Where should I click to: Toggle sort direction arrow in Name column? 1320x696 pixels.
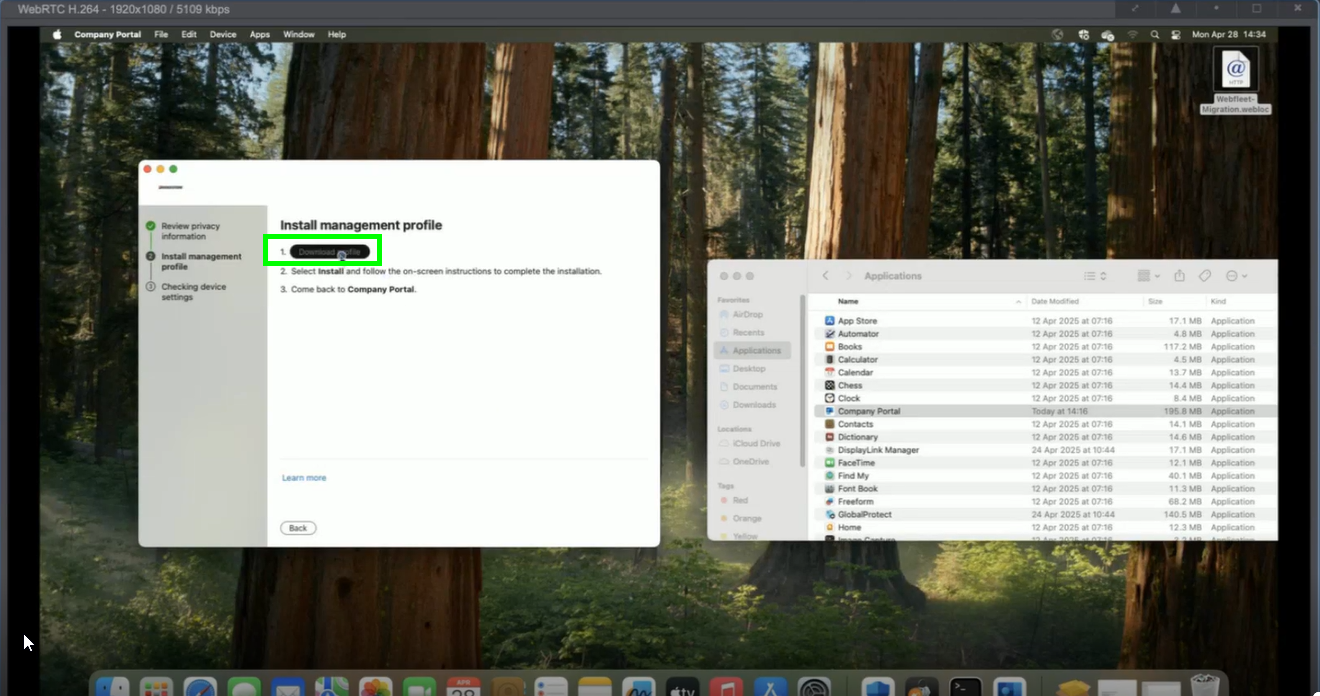click(x=1019, y=301)
